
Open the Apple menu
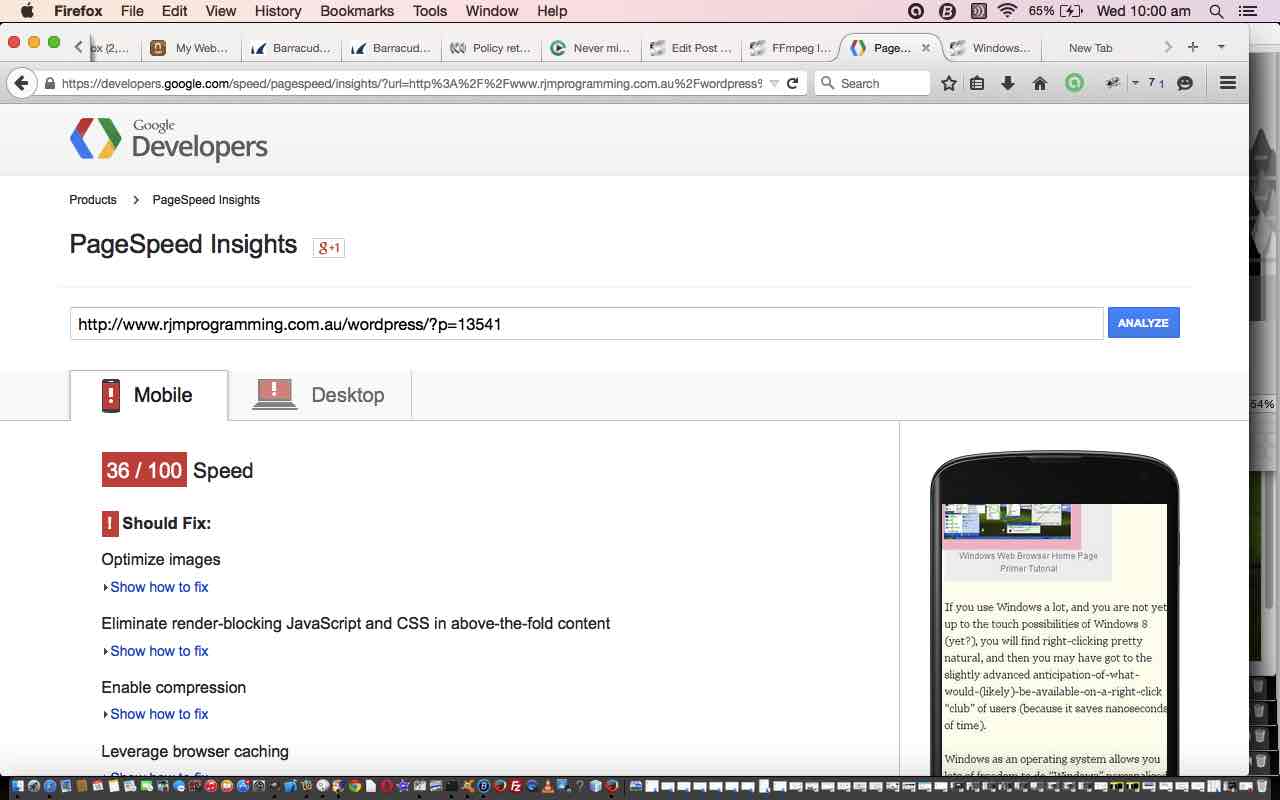(x=27, y=11)
